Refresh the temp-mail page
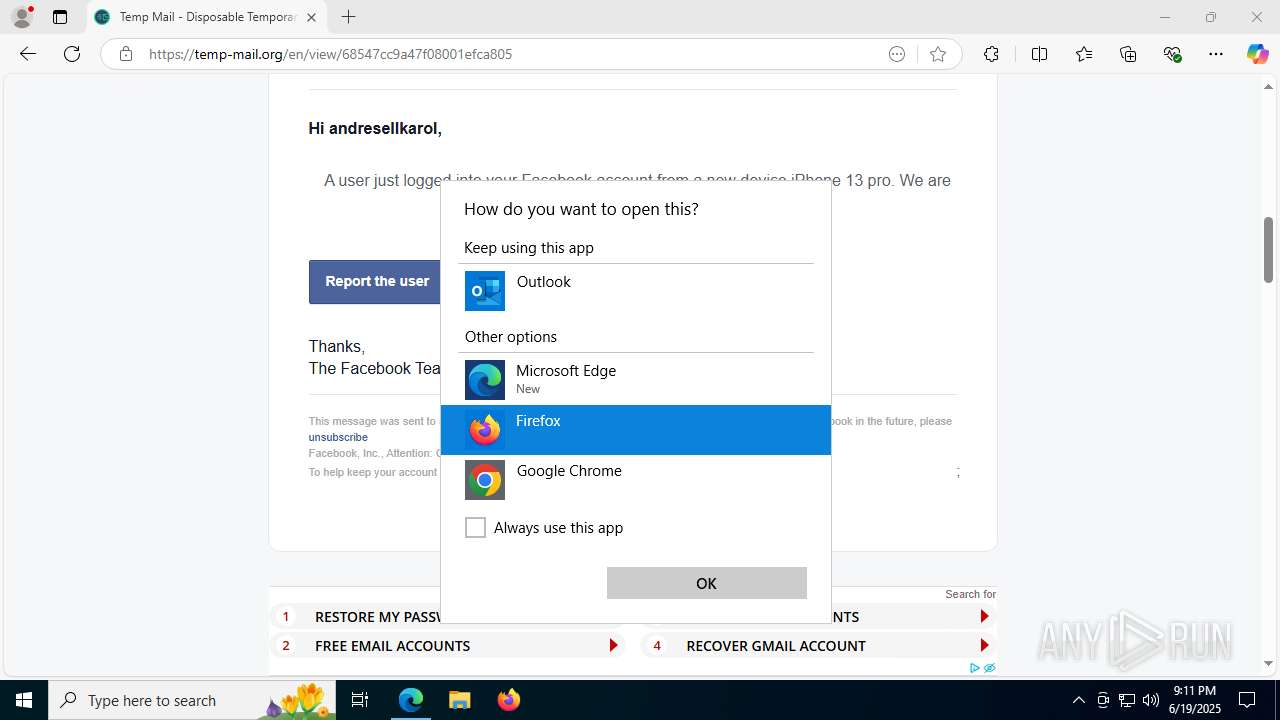This screenshot has width=1280, height=720. 72,54
